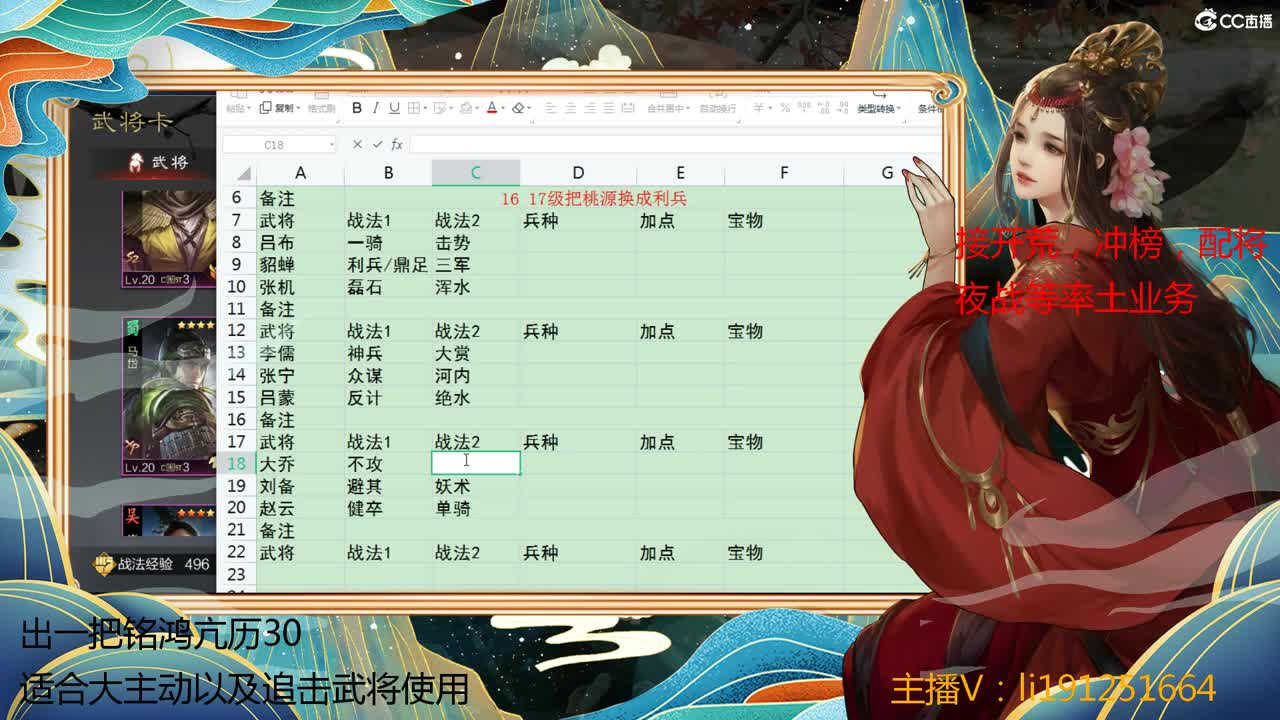The height and width of the screenshot is (720, 1280).
Task: Cancel cell entry with the X icon
Action: pos(357,145)
